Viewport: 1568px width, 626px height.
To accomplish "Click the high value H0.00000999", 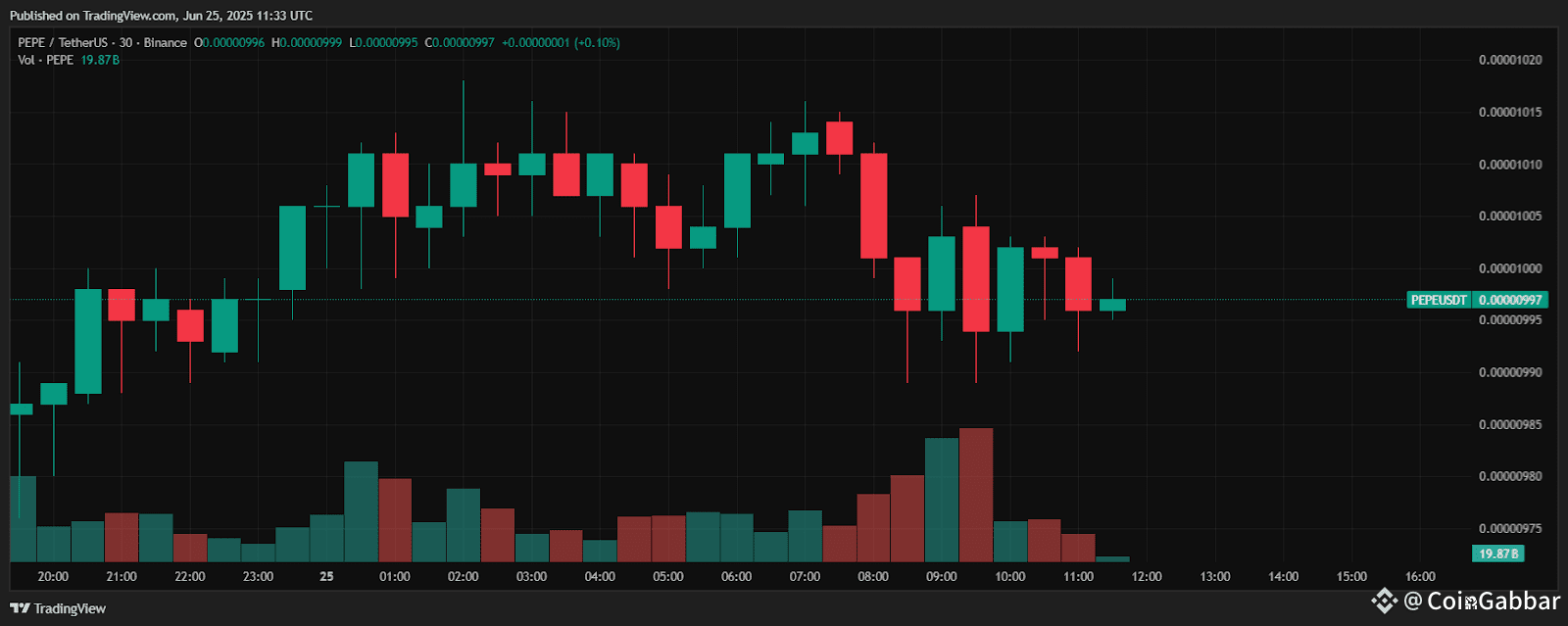I will (x=307, y=43).
